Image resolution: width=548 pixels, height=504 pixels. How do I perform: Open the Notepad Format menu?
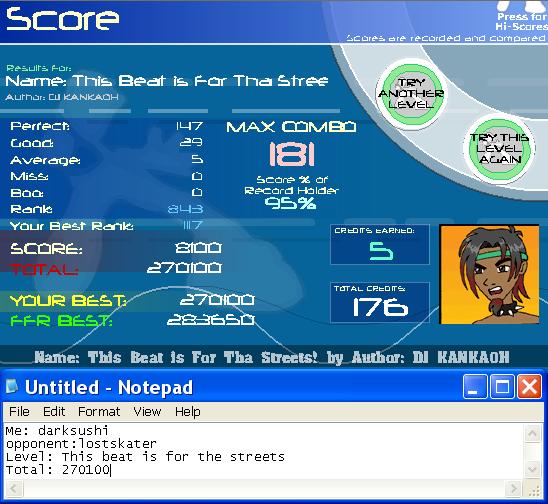click(x=99, y=411)
